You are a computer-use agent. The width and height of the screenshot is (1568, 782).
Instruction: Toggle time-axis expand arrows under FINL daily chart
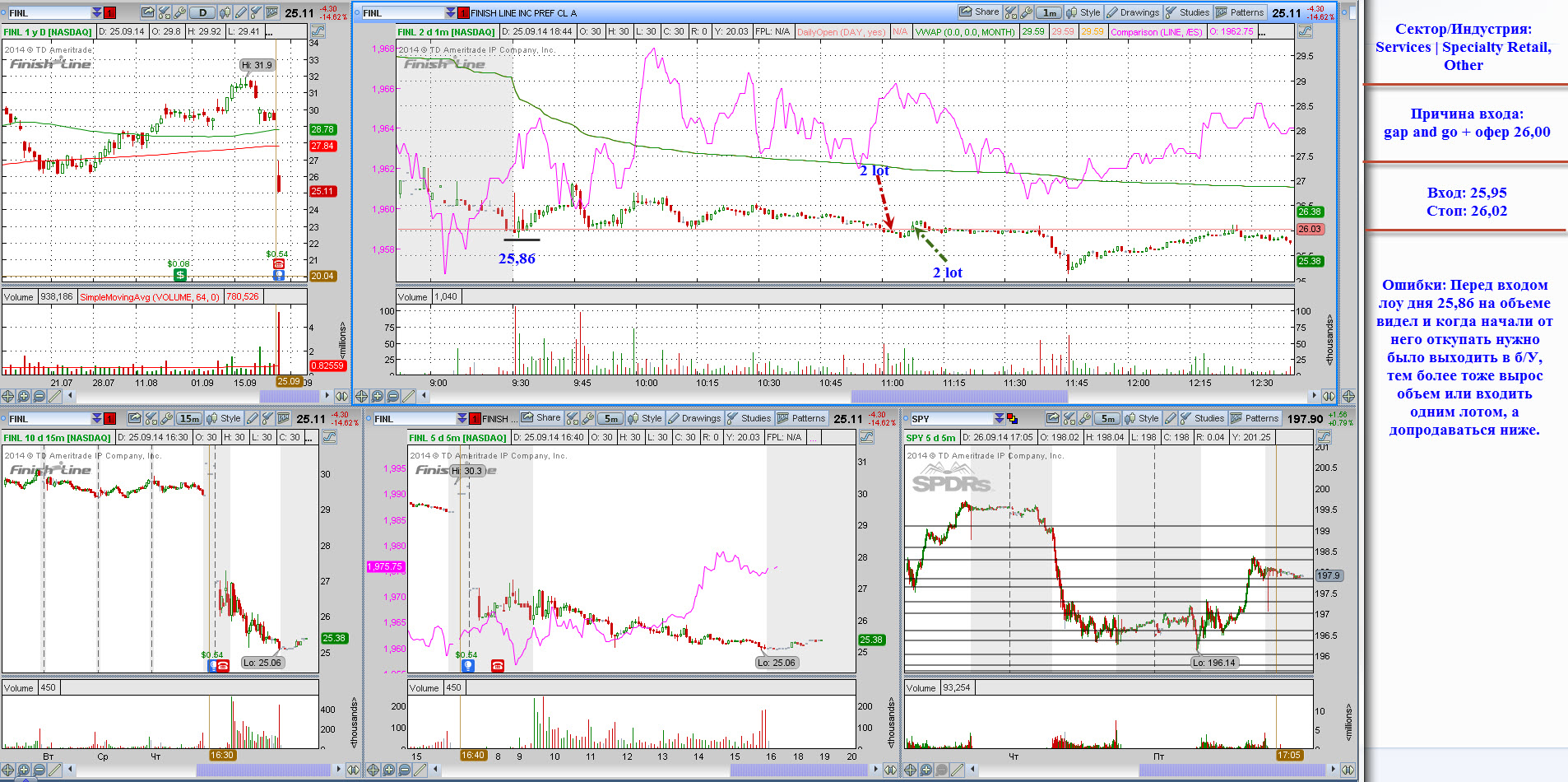pos(341,396)
